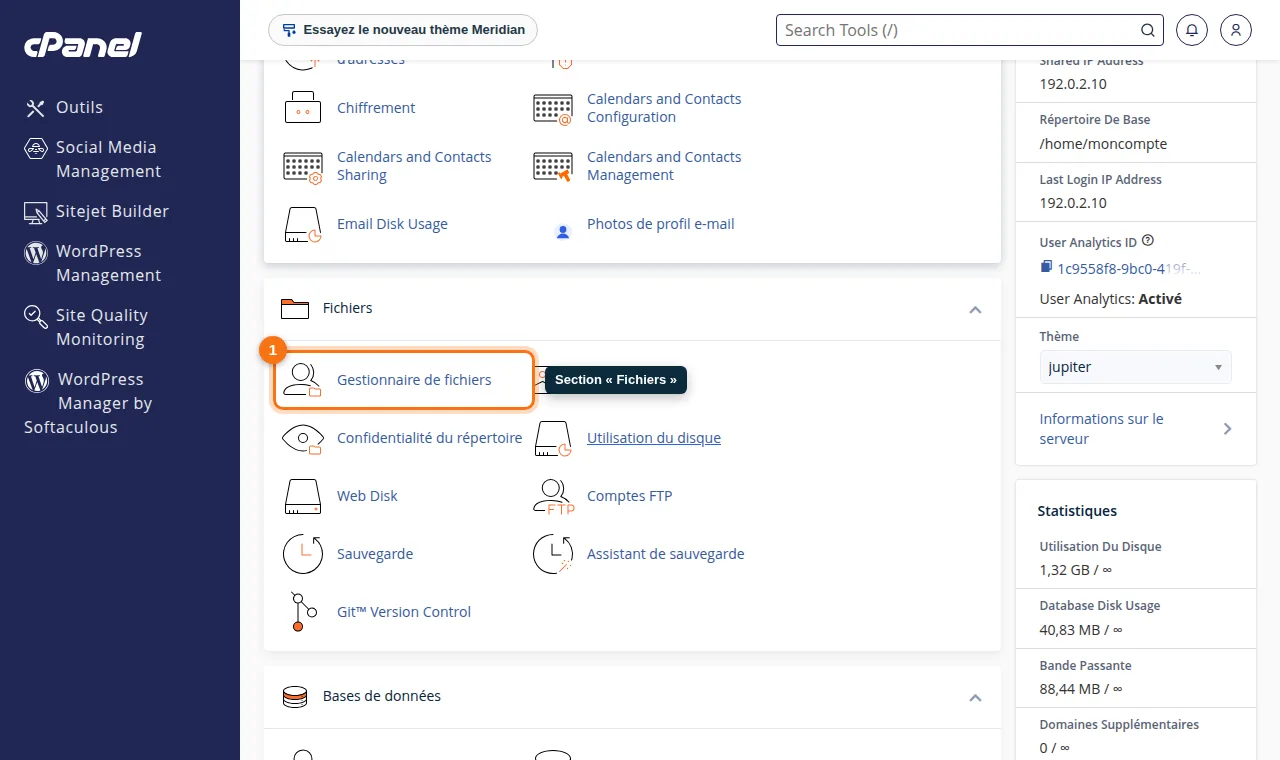Click the Bases de données section icon

295,697
